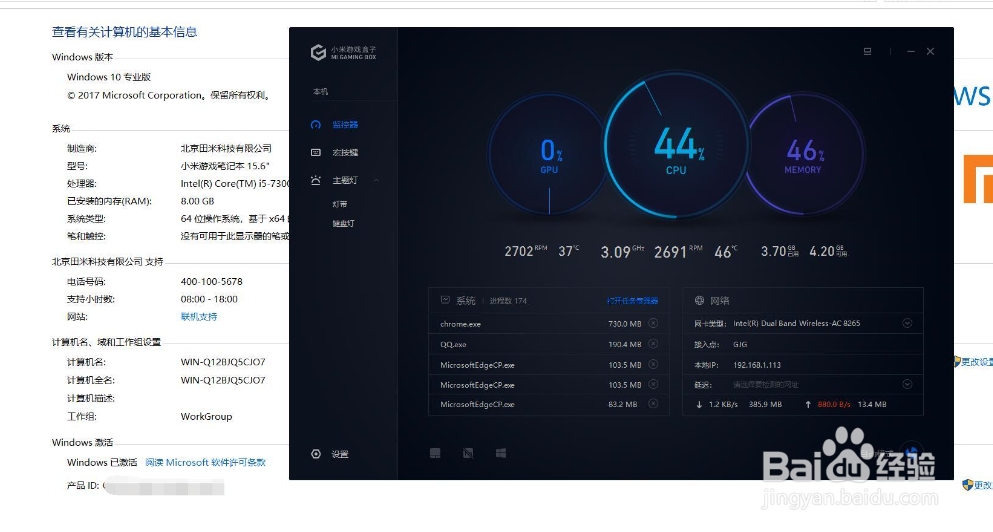
Task: Click phone number 400-100-5678 in System window
Action: pos(212,281)
